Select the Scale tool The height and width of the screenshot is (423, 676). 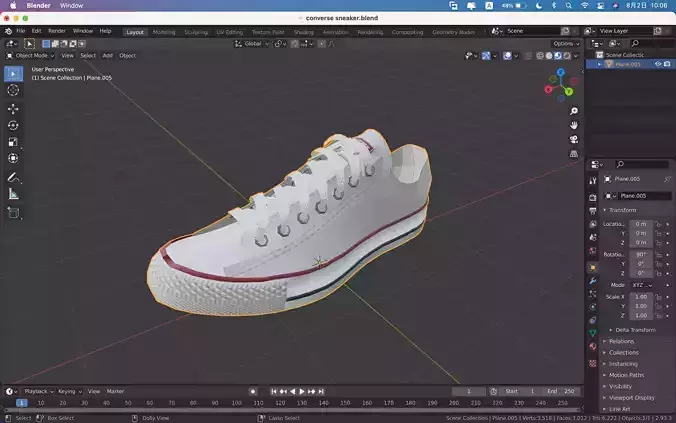tap(13, 142)
